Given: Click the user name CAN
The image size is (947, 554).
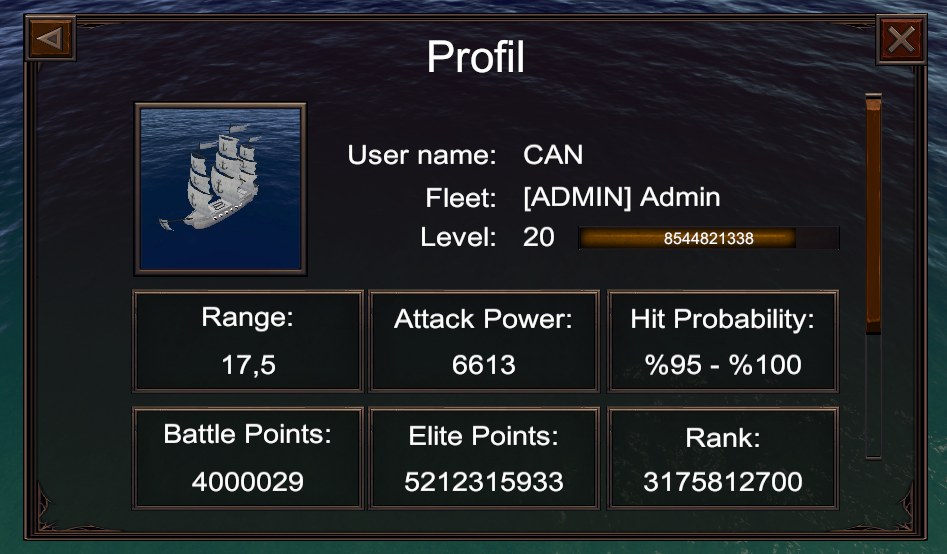Looking at the screenshot, I should click(x=553, y=155).
